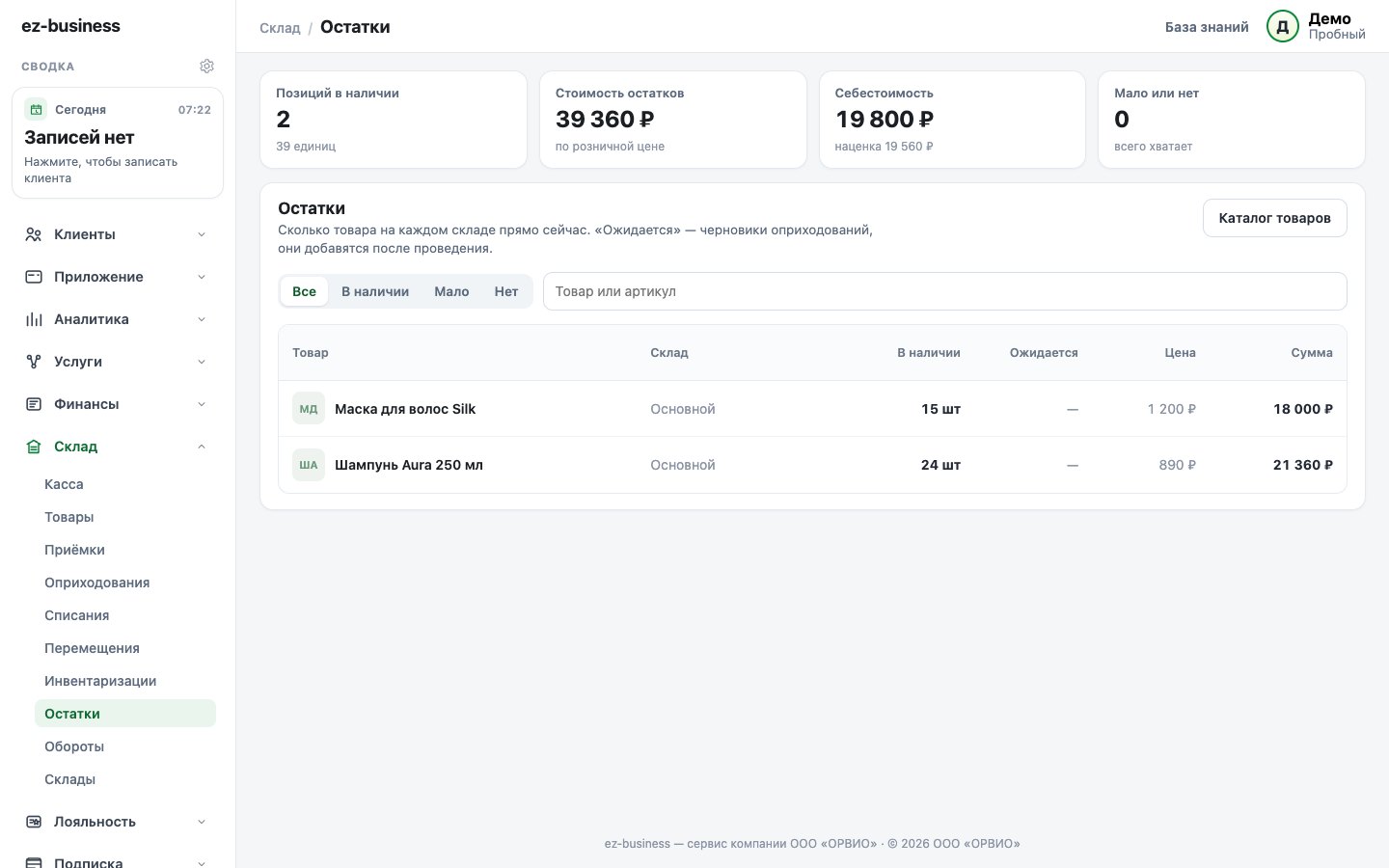Open the settings gear next to Сводка
The image size is (1389, 868).
206,67
